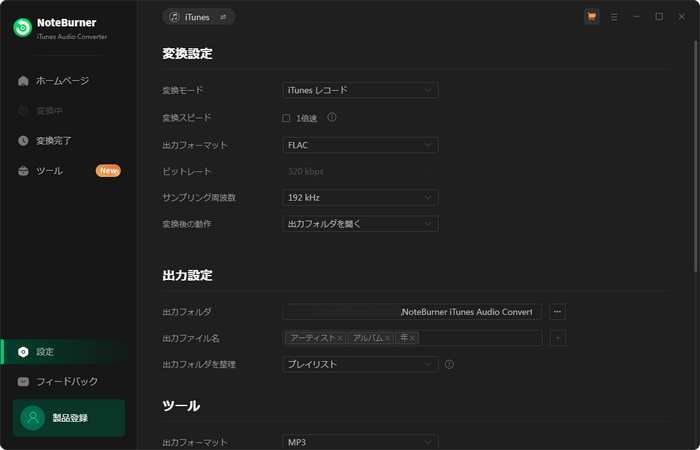This screenshot has width=700, height=450.
Task: Click the New badge beside ツール
Action: [x=108, y=171]
